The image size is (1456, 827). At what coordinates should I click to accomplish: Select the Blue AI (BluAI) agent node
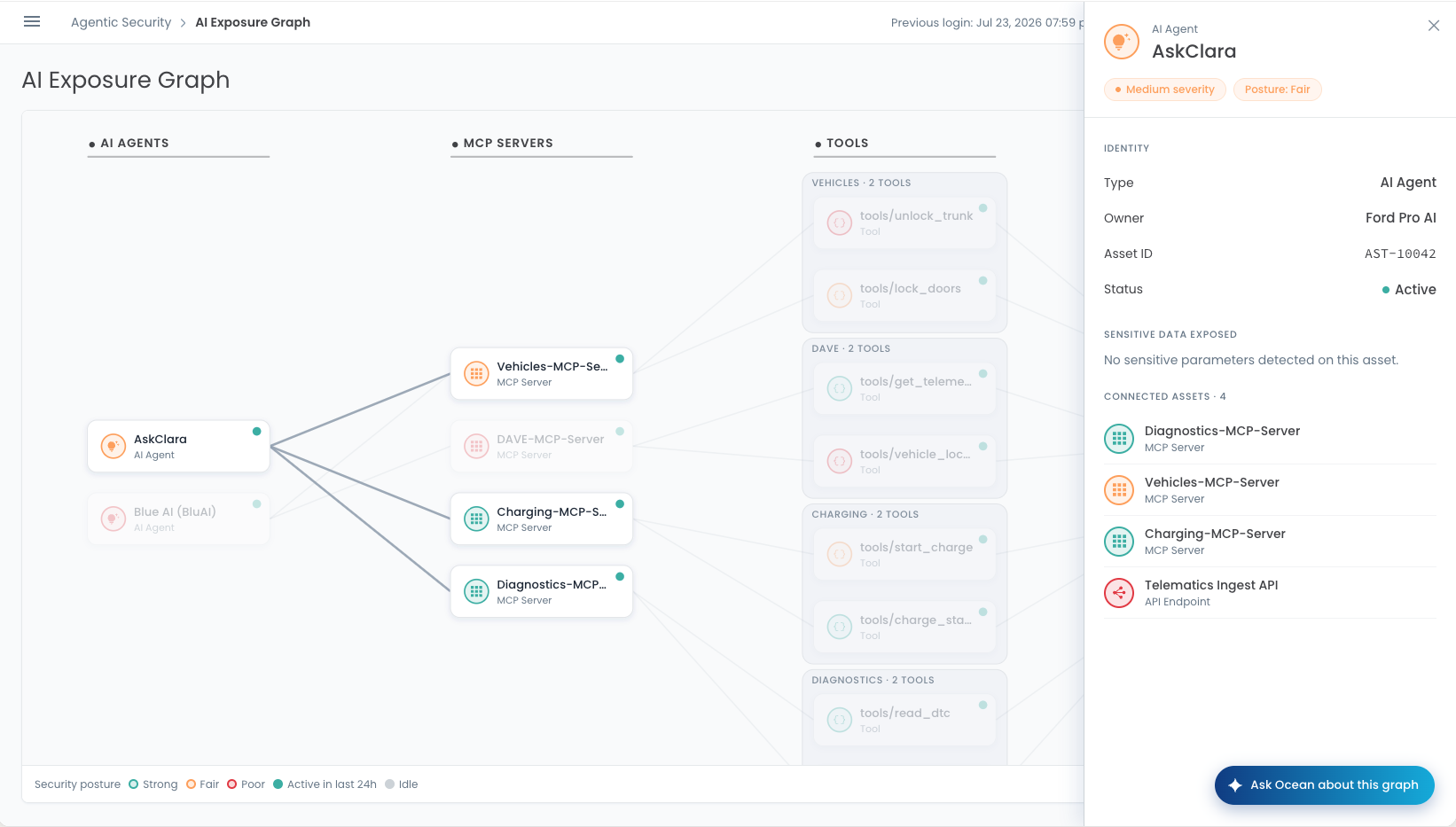[178, 519]
